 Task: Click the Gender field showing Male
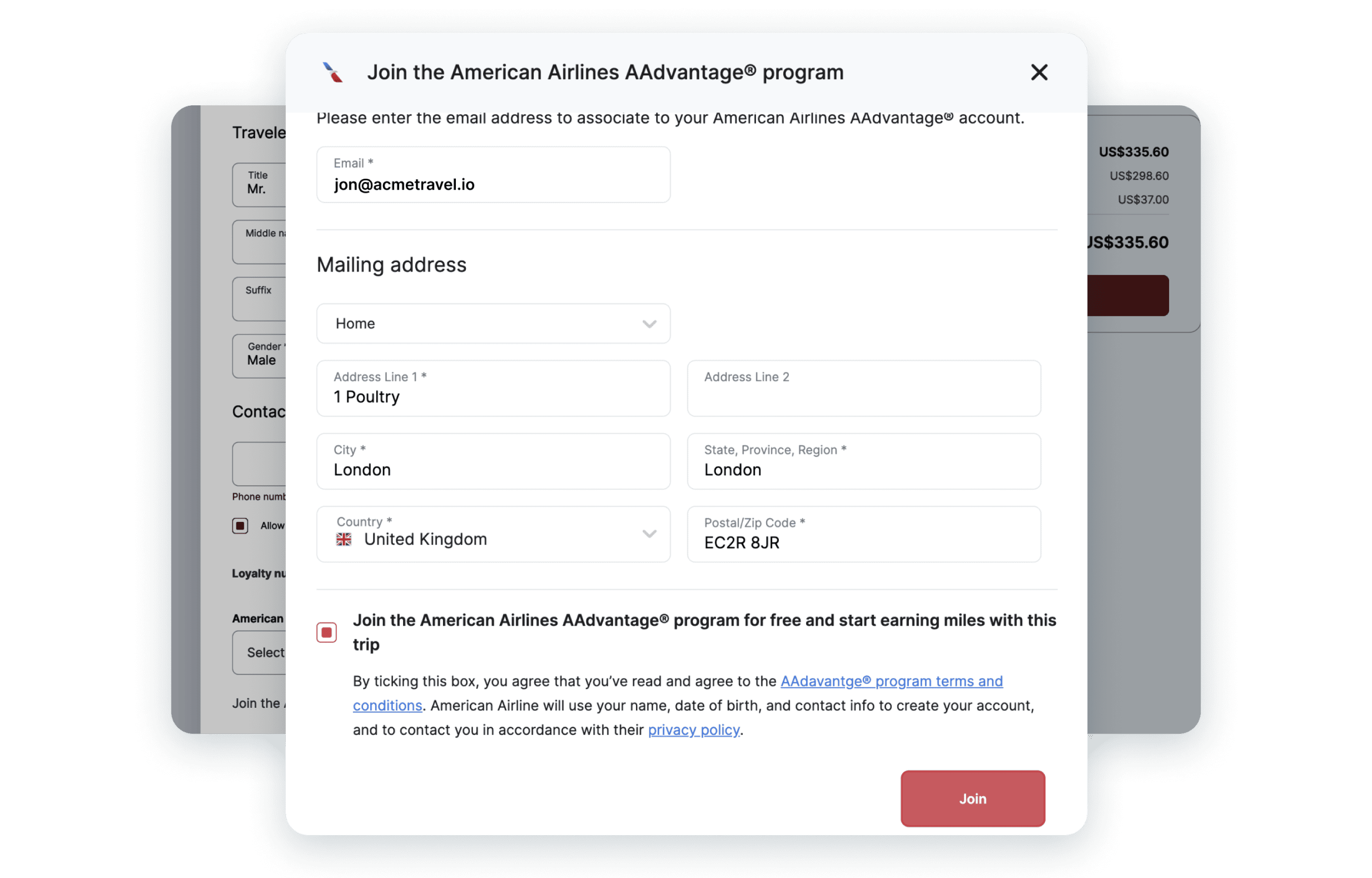pyautogui.click(x=259, y=356)
